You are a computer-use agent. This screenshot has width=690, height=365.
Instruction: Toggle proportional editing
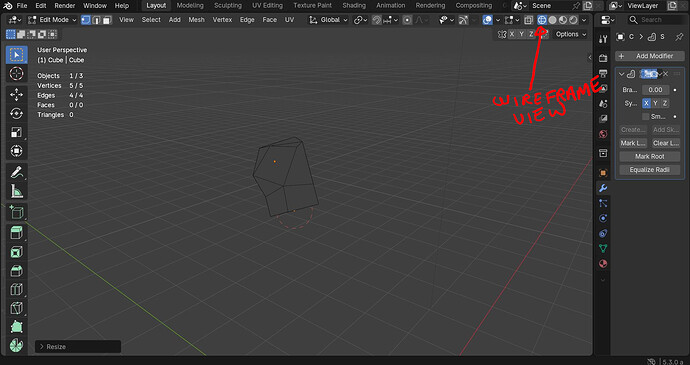click(x=407, y=20)
